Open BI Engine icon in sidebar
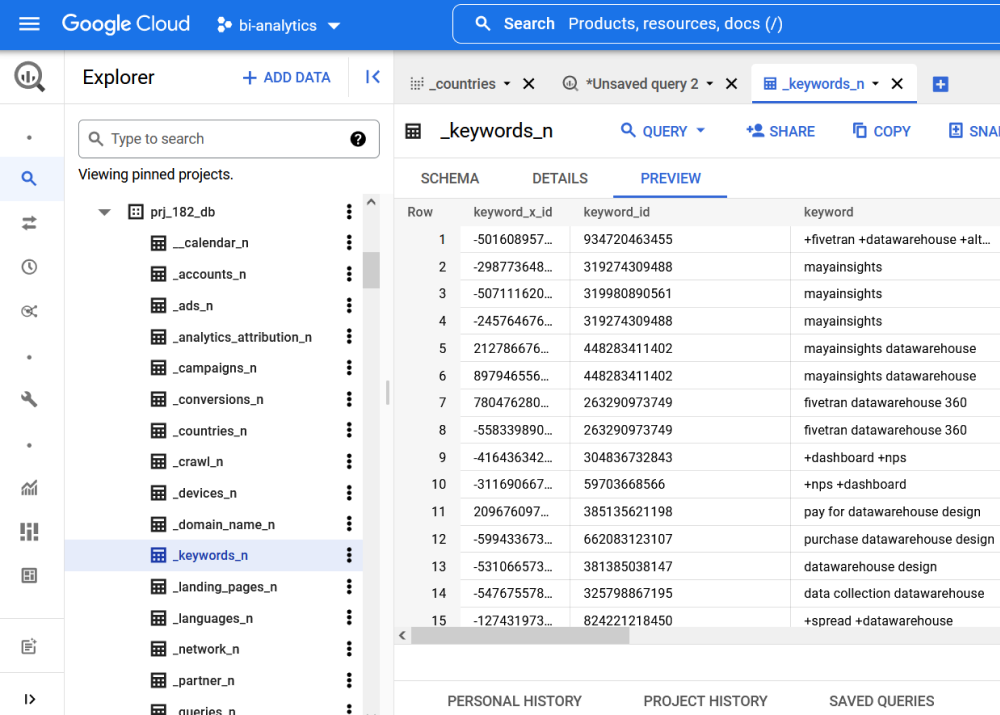1000x715 pixels. [x=29, y=575]
